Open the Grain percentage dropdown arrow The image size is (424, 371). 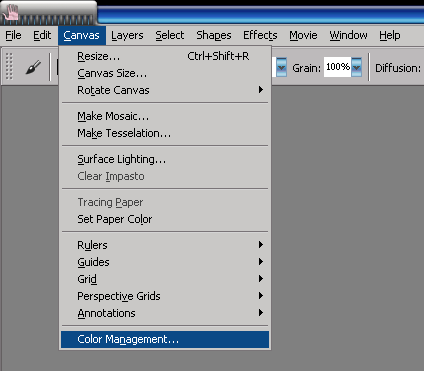[x=356, y=67]
